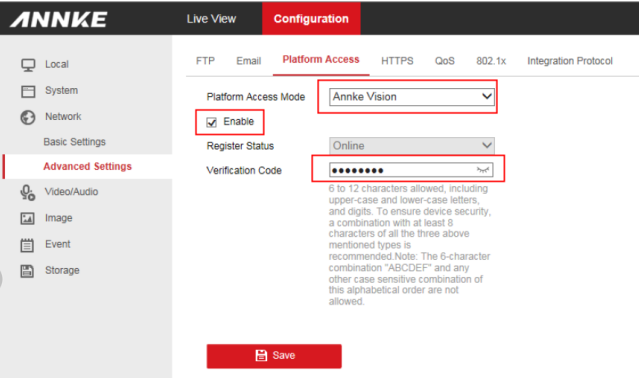Click the Save button

(274, 356)
